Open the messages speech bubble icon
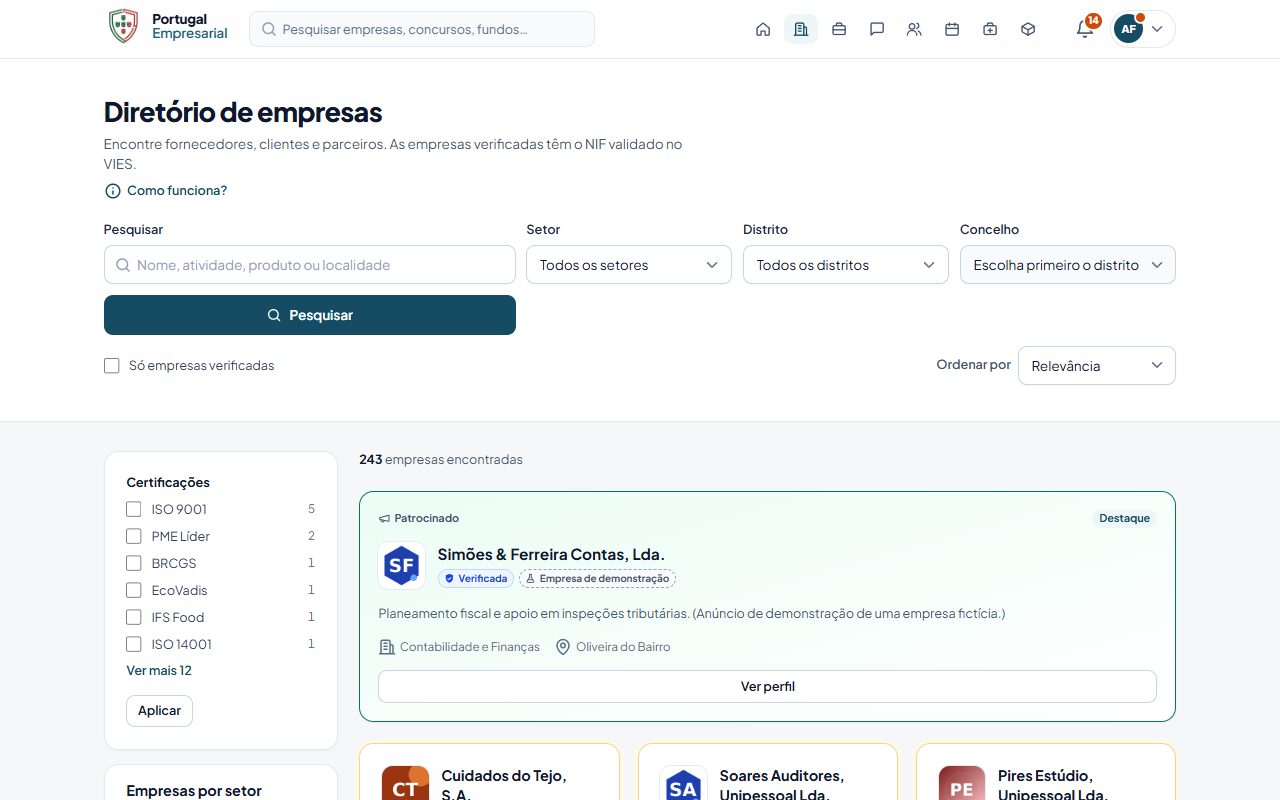1280x800 pixels. (x=877, y=29)
